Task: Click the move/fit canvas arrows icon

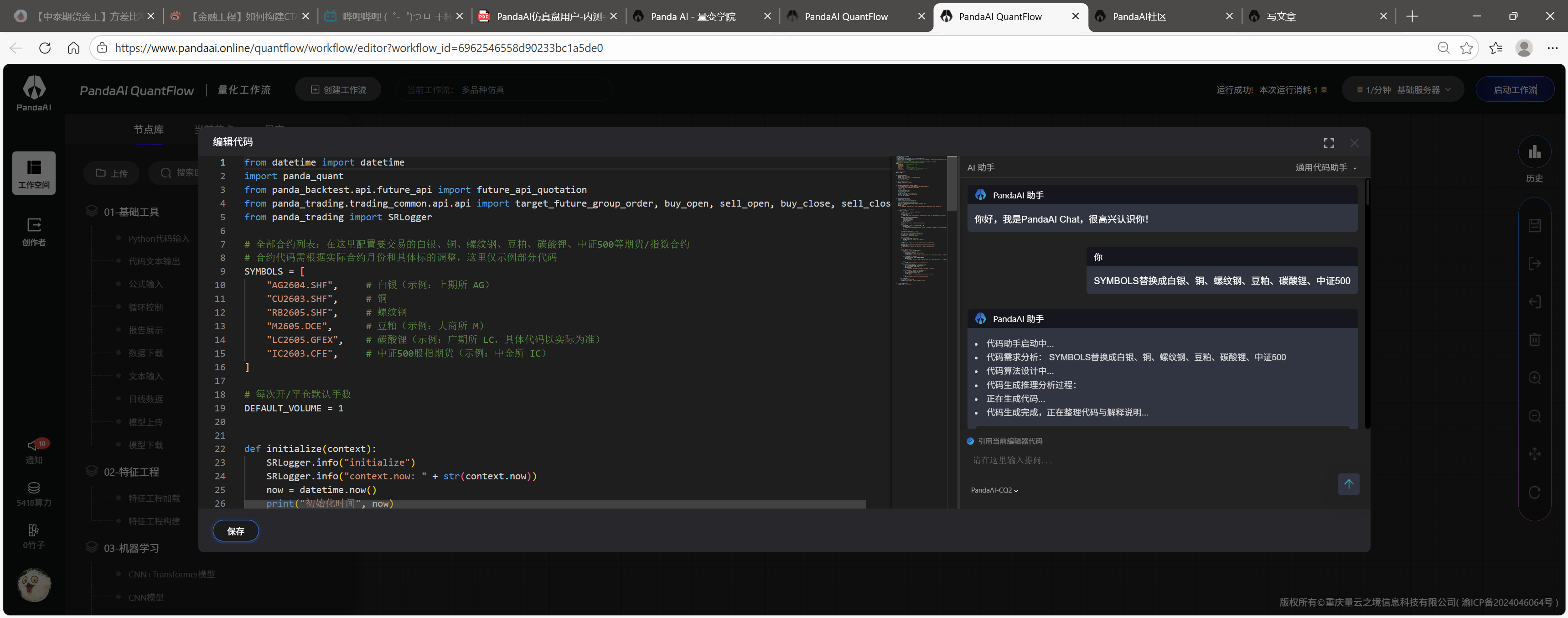Action: click(1535, 454)
